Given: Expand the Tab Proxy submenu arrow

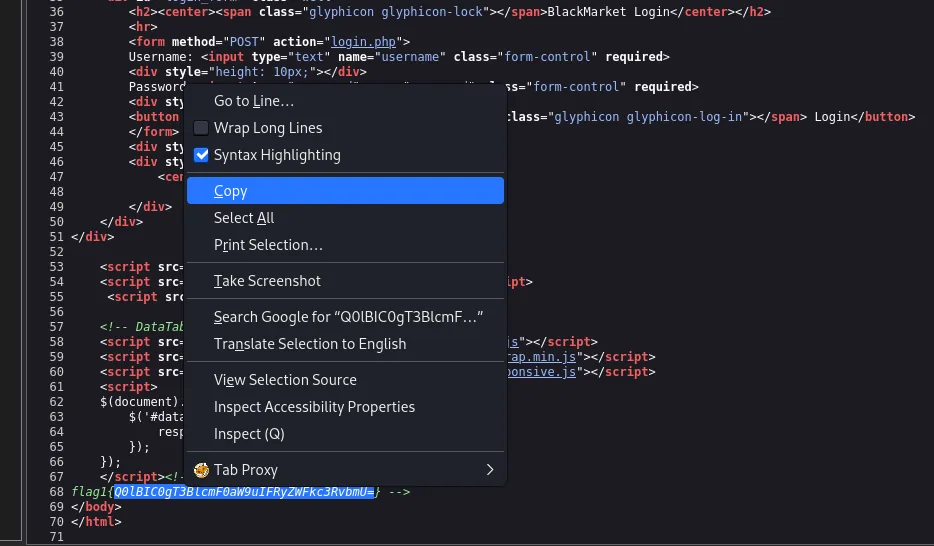Looking at the screenshot, I should [x=490, y=470].
